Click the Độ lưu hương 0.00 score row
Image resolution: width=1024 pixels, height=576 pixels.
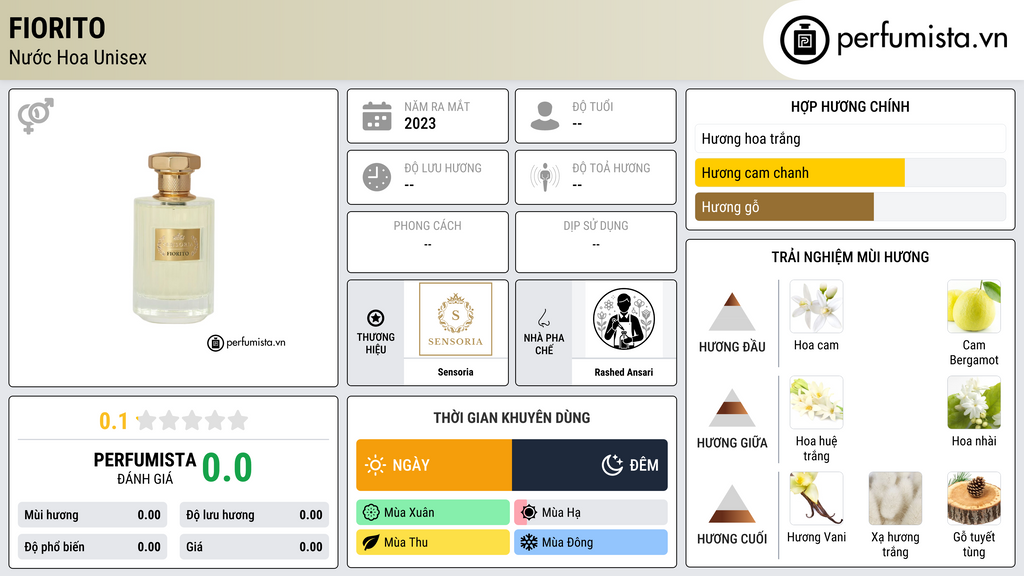coord(254,515)
